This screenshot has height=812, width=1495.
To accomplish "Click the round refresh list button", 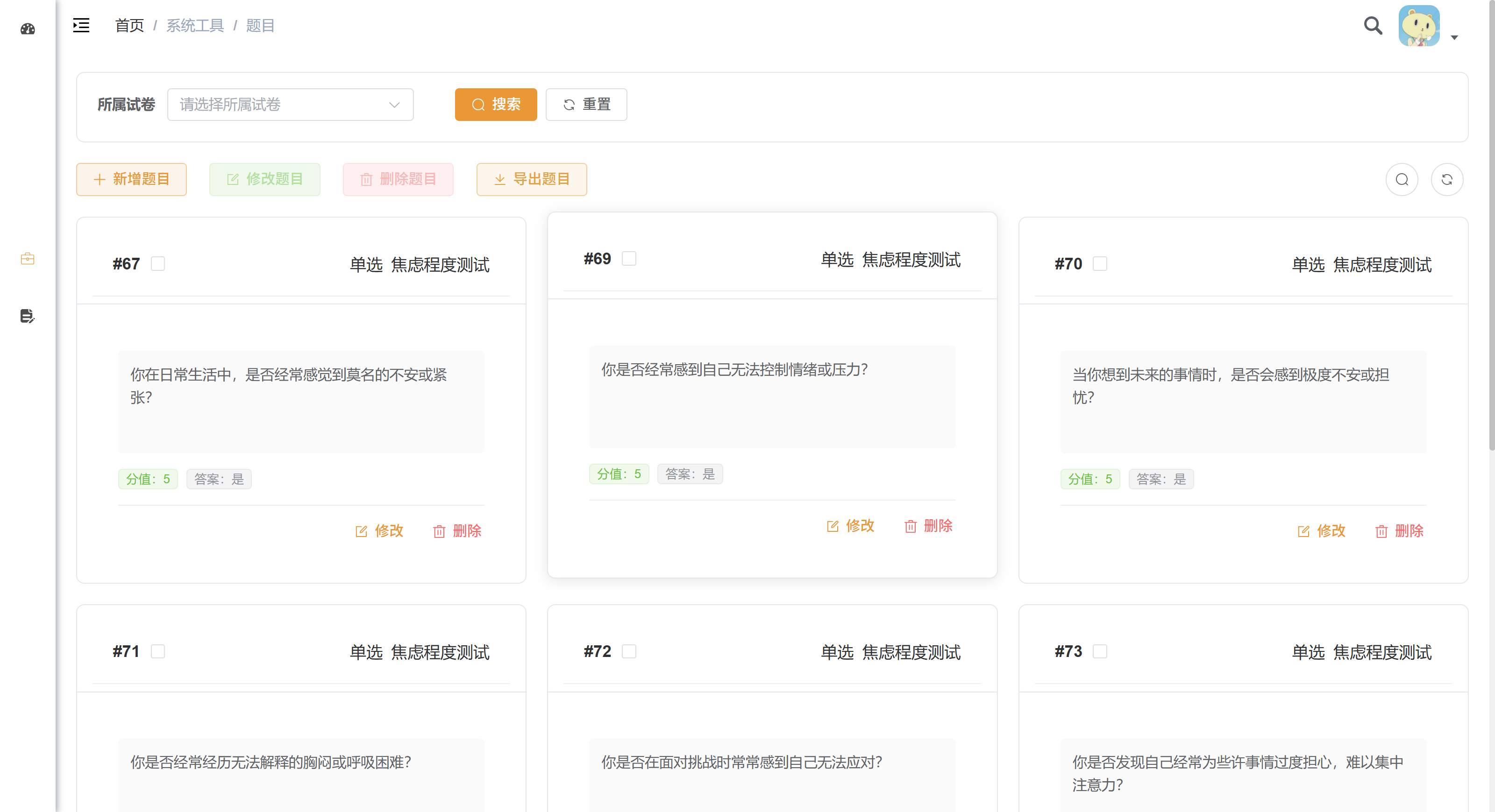I will click(x=1447, y=179).
